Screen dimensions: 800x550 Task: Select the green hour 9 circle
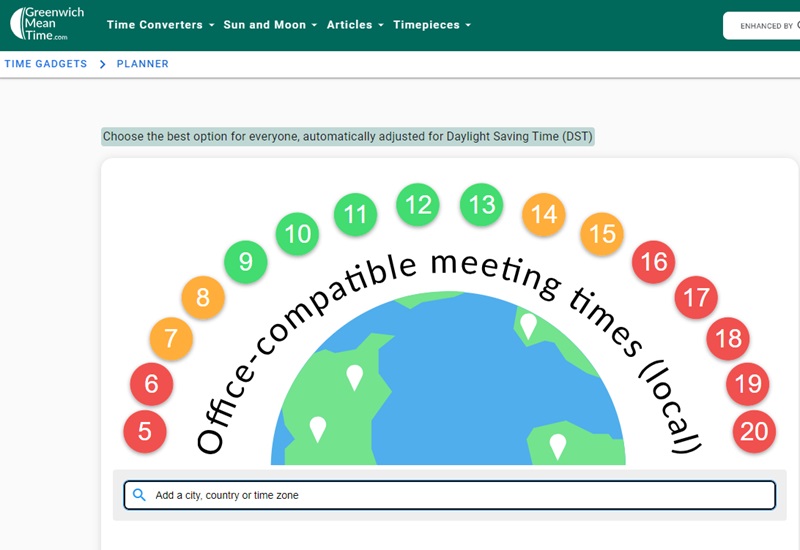[x=245, y=262]
